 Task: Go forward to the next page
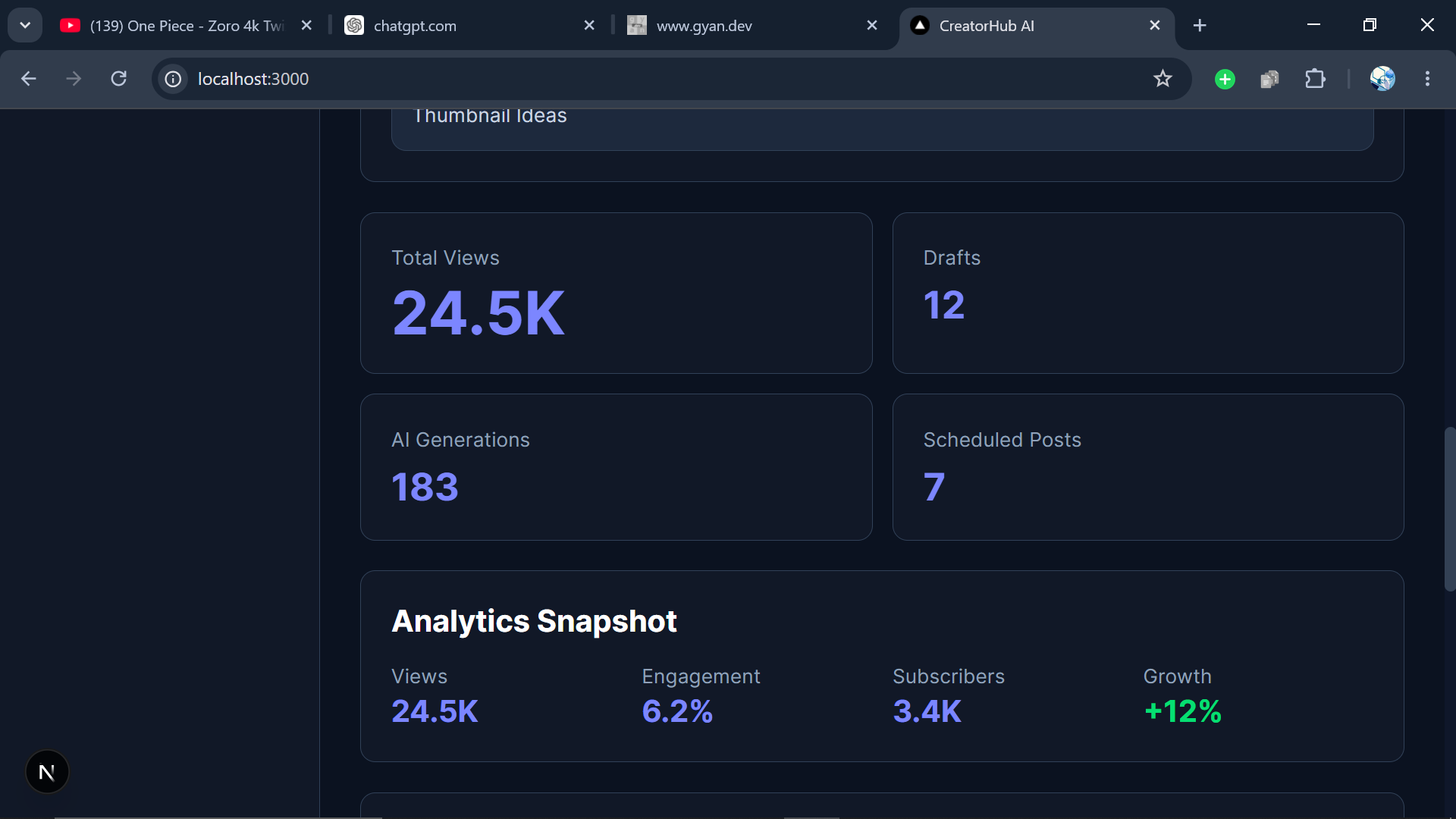point(74,79)
